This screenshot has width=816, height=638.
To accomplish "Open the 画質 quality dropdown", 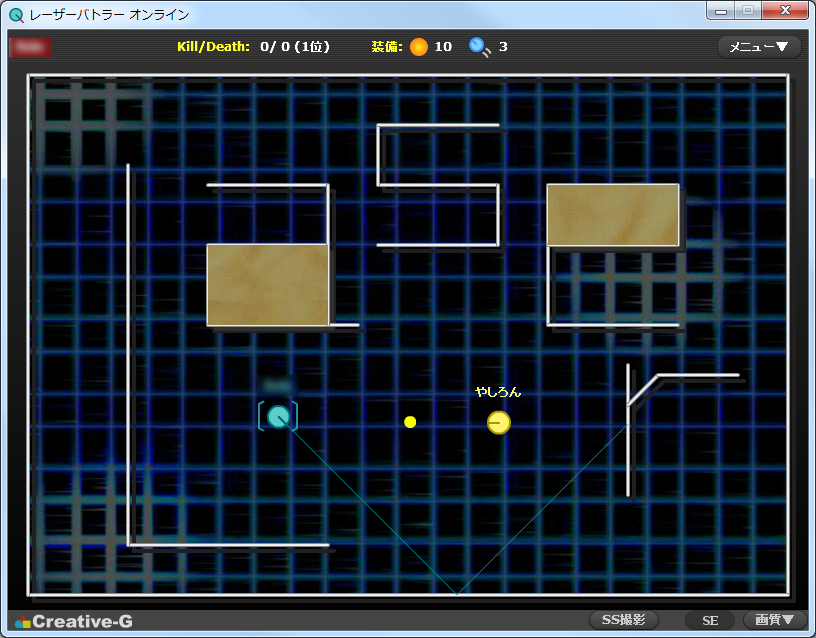I will [x=775, y=620].
